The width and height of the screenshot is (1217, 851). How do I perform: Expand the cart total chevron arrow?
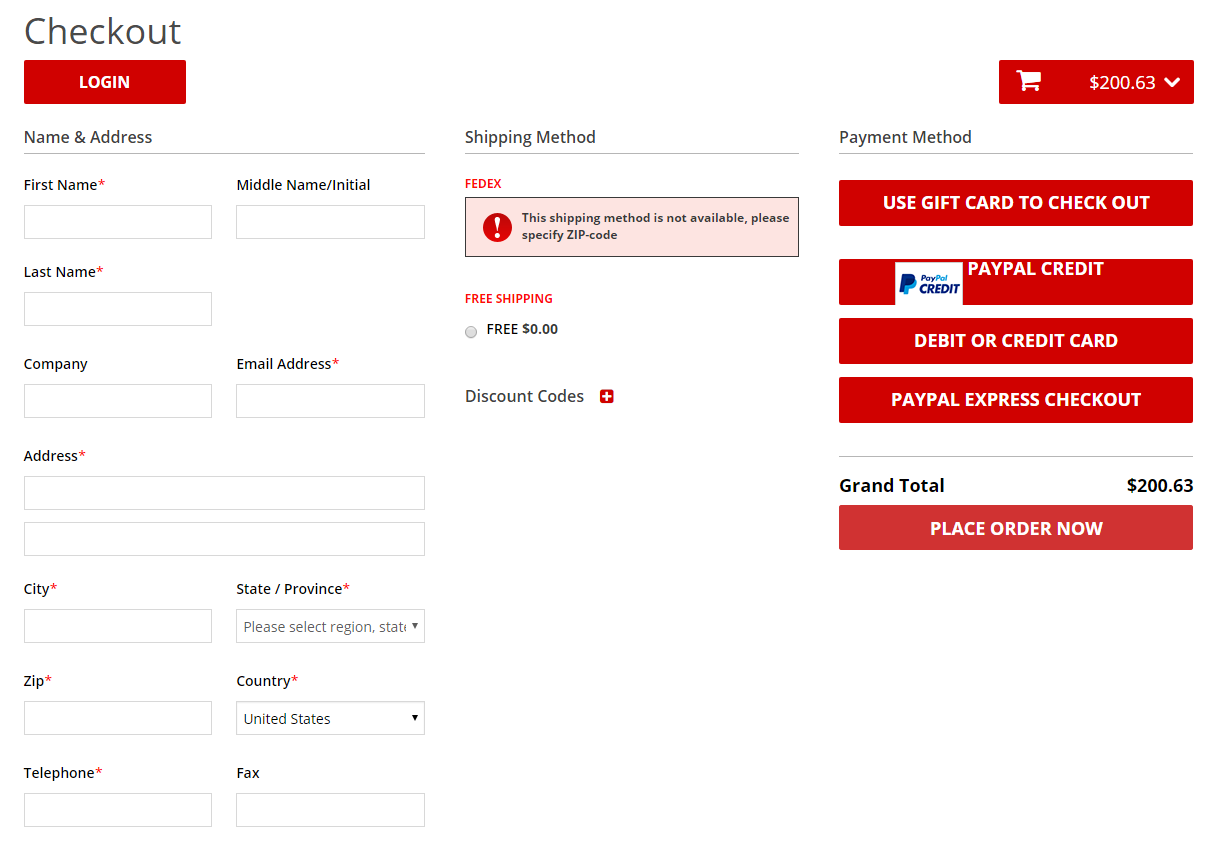pos(1172,83)
